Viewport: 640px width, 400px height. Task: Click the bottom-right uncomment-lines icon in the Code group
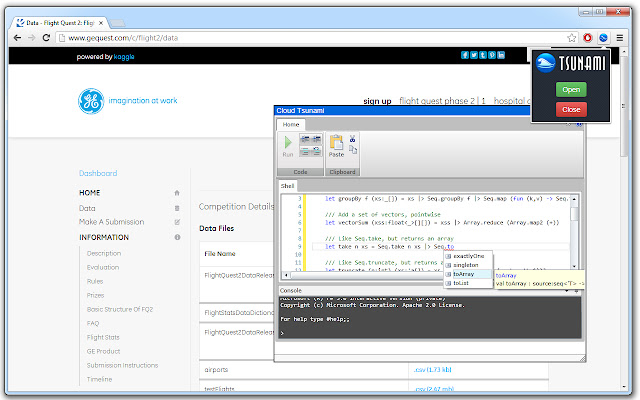coord(316,151)
